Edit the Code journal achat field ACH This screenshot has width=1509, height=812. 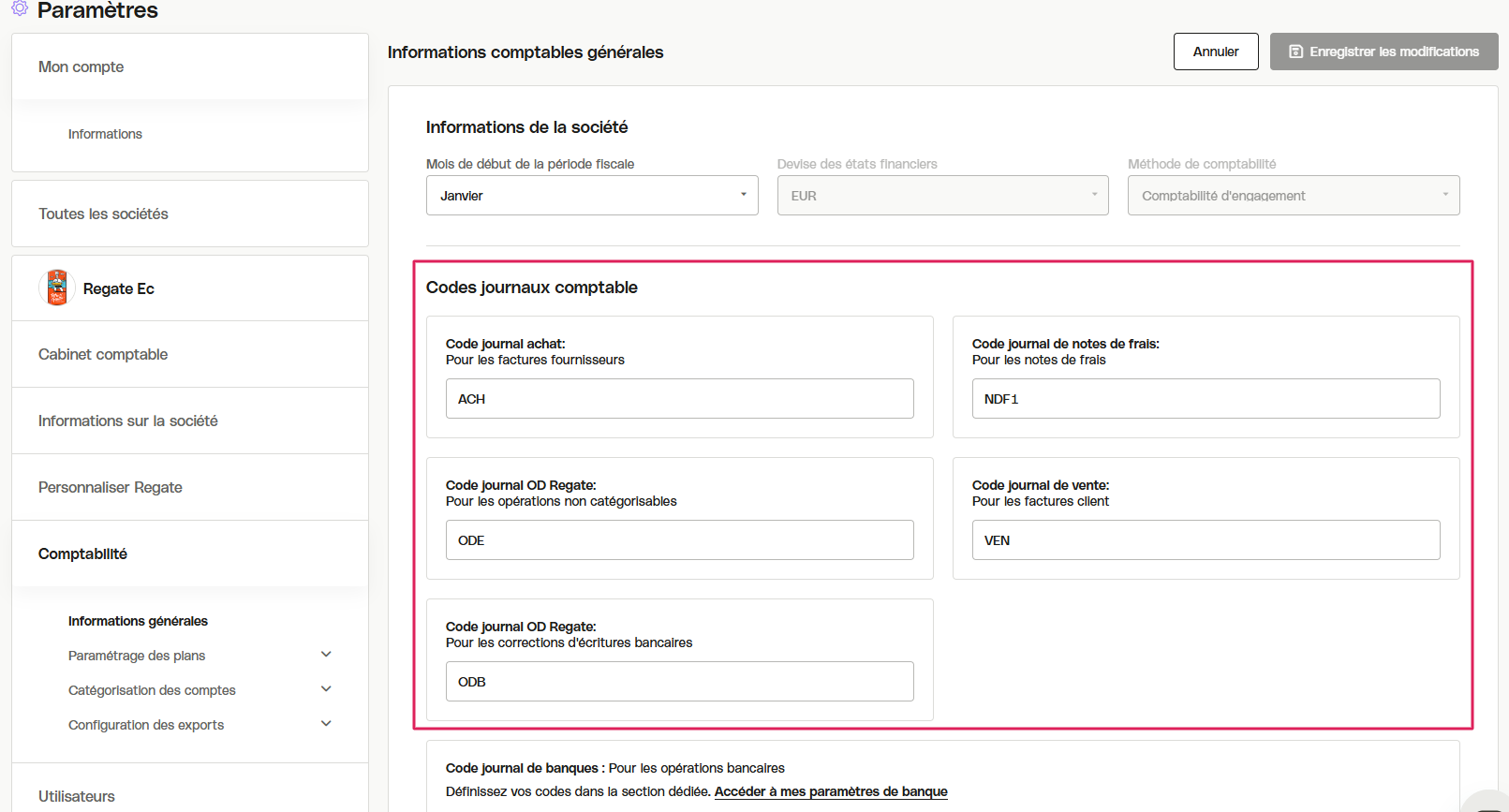pos(680,399)
